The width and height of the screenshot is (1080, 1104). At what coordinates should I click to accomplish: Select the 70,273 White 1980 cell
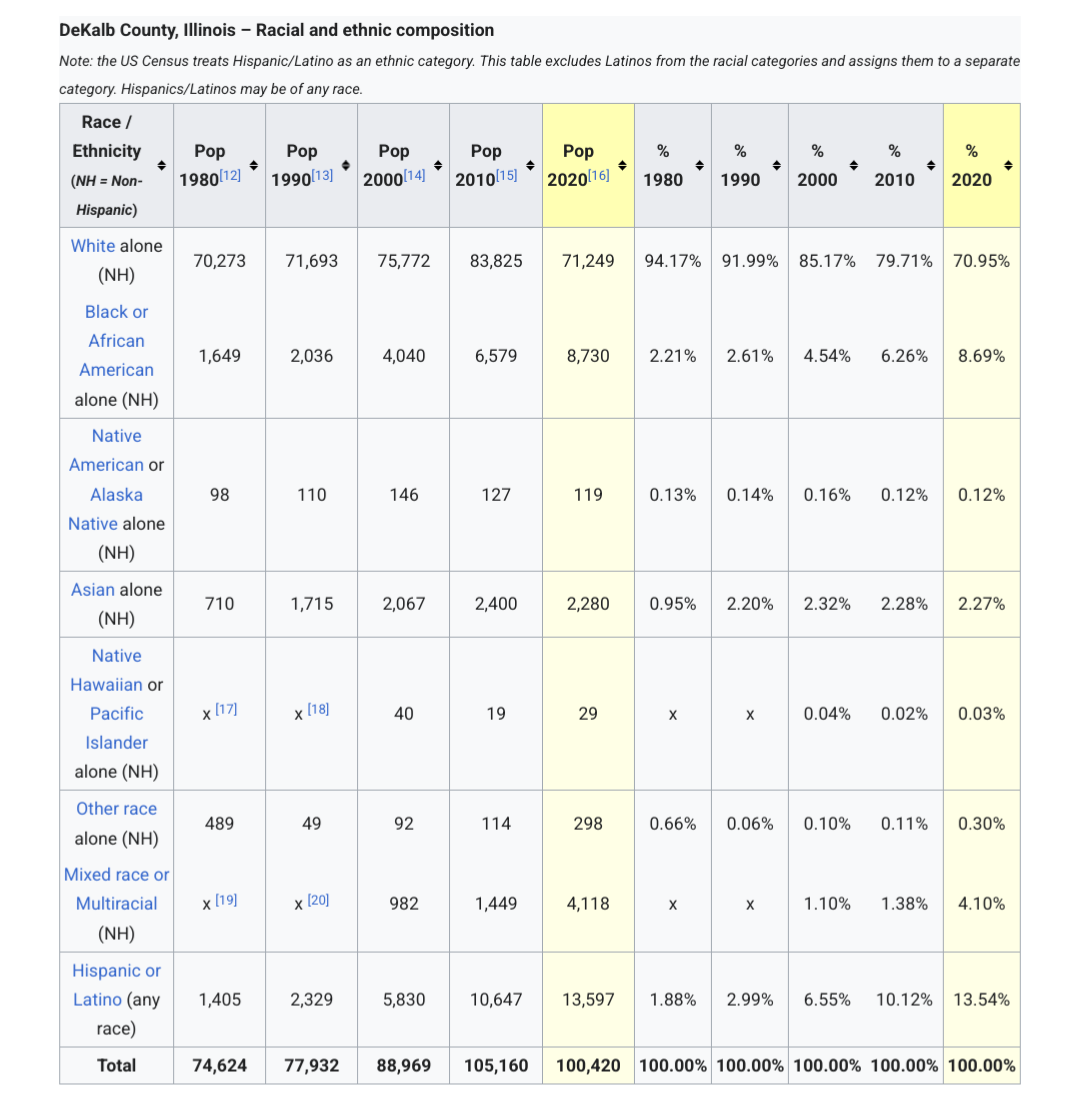pyautogui.click(x=220, y=261)
